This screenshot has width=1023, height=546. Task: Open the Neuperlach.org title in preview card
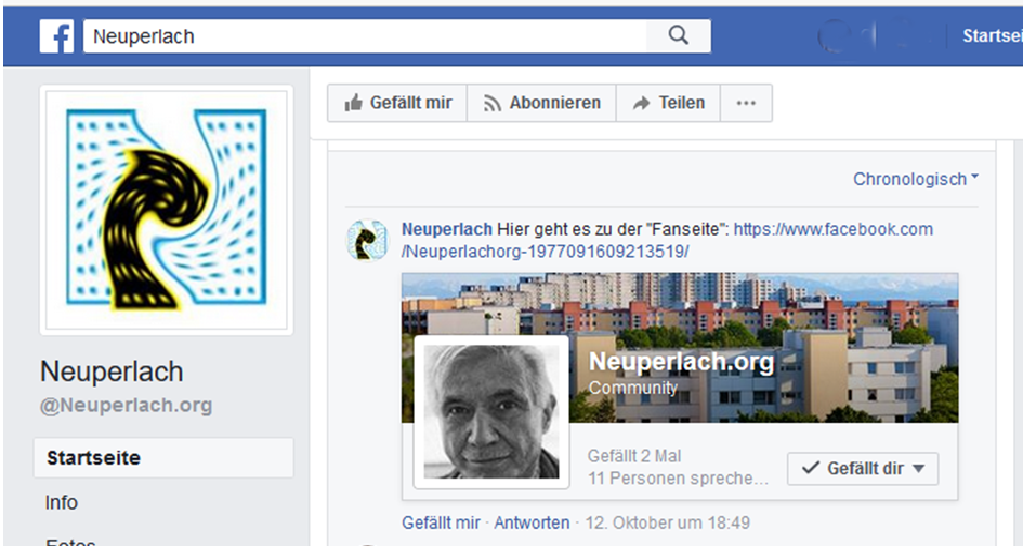[x=681, y=362]
